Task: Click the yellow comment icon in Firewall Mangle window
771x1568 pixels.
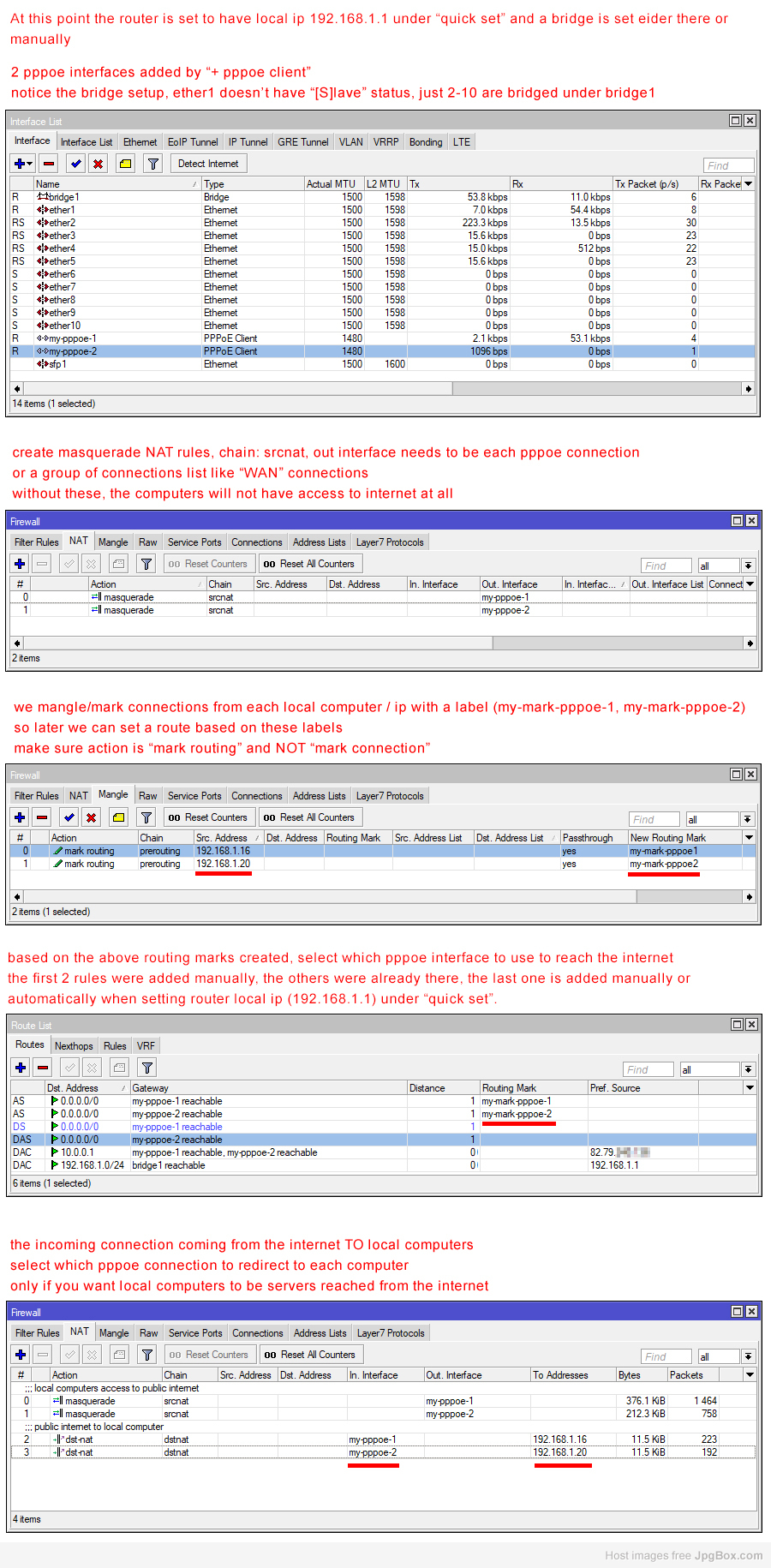Action: click(x=118, y=817)
